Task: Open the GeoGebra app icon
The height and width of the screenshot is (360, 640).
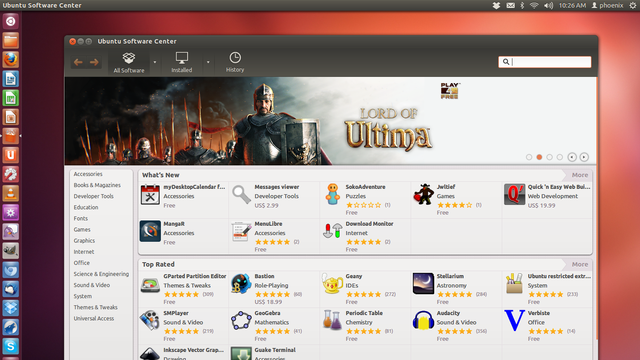Action: (241, 320)
